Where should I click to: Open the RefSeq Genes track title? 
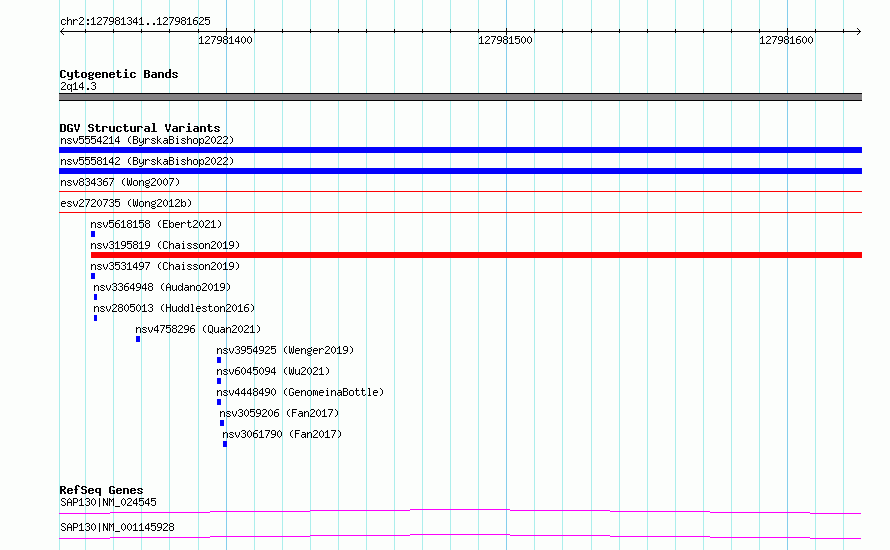102,490
